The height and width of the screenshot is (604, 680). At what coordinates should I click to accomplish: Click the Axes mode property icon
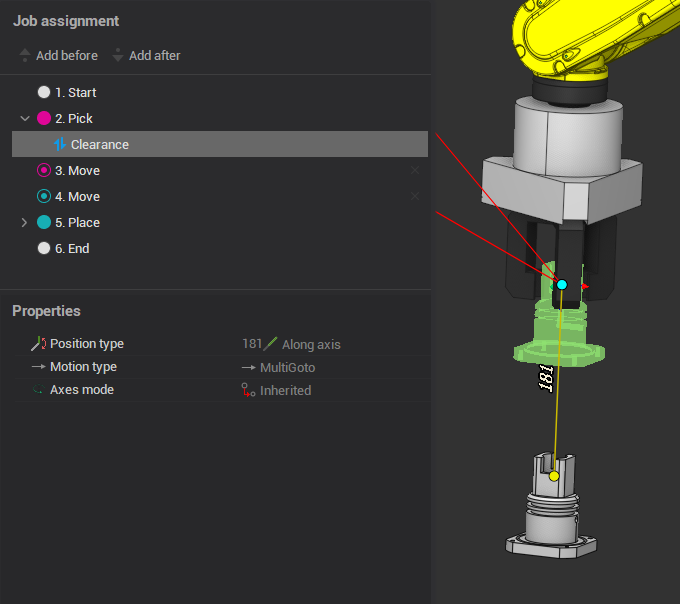[x=38, y=390]
